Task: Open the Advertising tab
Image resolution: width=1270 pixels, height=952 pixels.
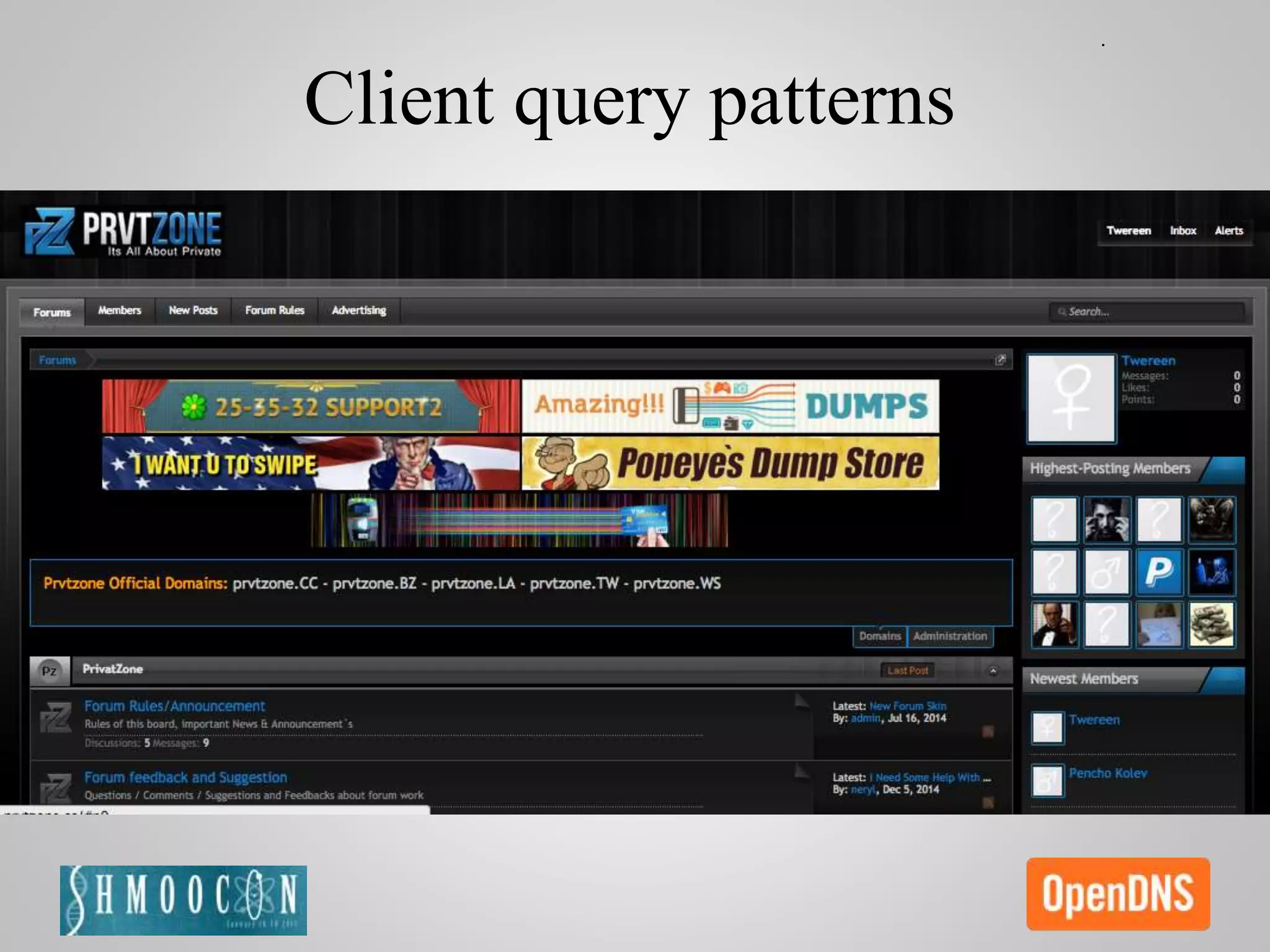Action: tap(359, 310)
